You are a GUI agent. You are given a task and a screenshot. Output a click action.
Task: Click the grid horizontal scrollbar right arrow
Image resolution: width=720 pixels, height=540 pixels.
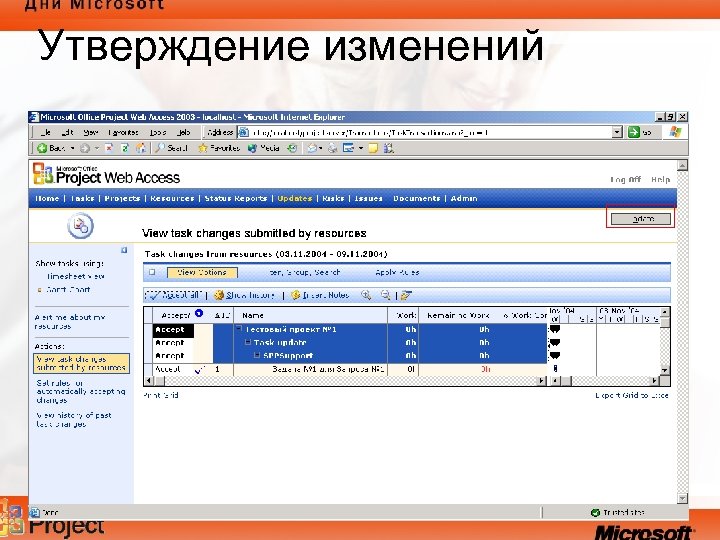click(542, 381)
